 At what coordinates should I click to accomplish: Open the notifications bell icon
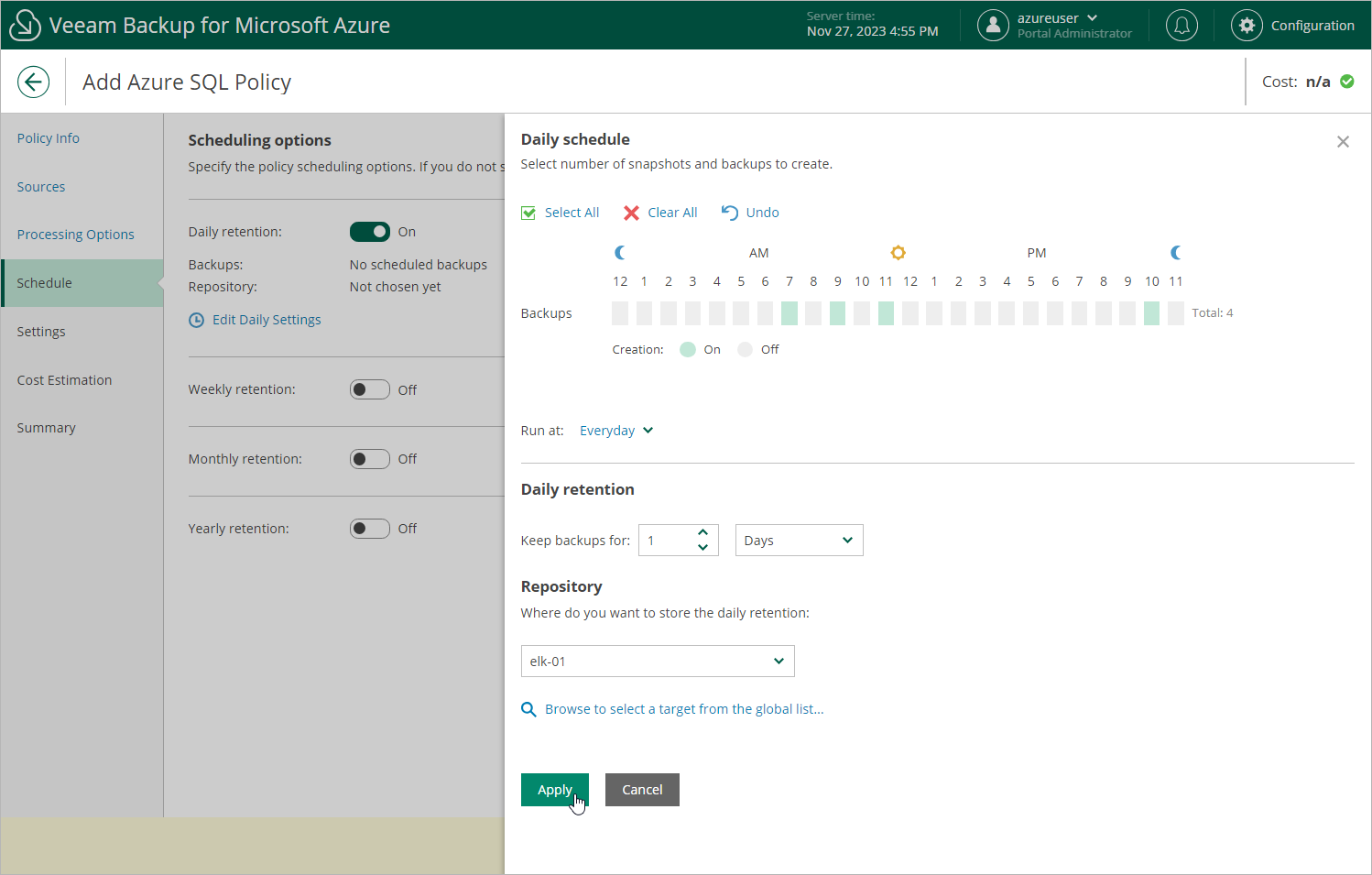(1181, 25)
